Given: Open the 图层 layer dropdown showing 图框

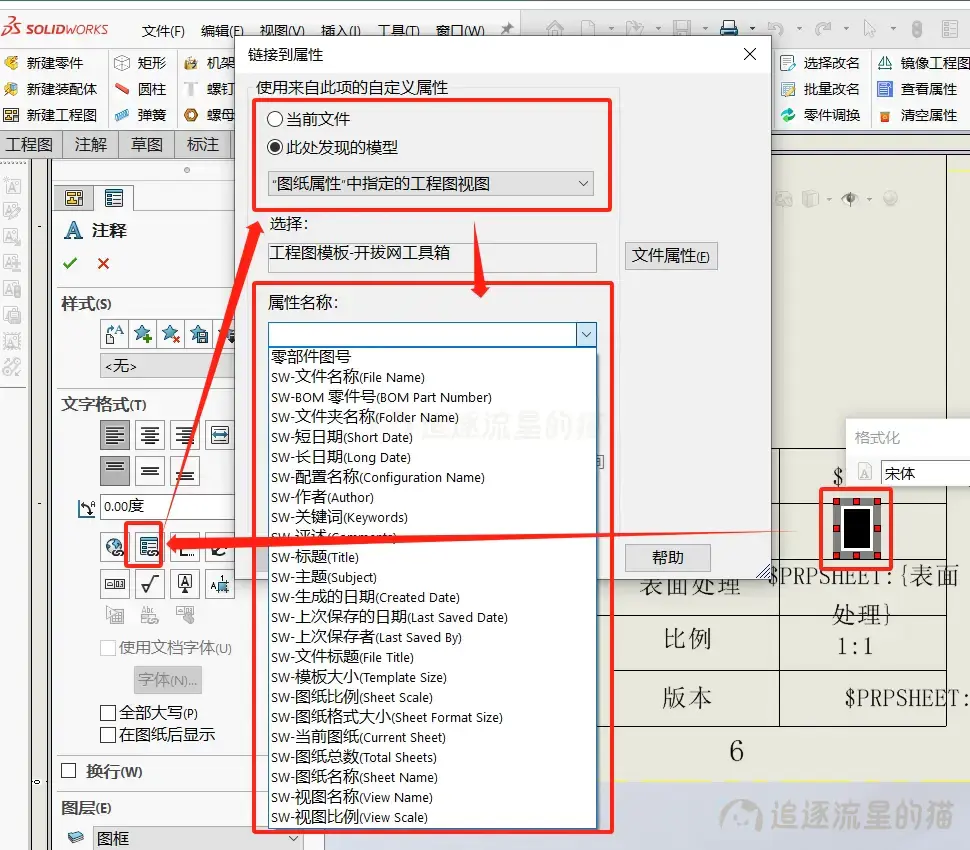Looking at the screenshot, I should tap(293, 840).
